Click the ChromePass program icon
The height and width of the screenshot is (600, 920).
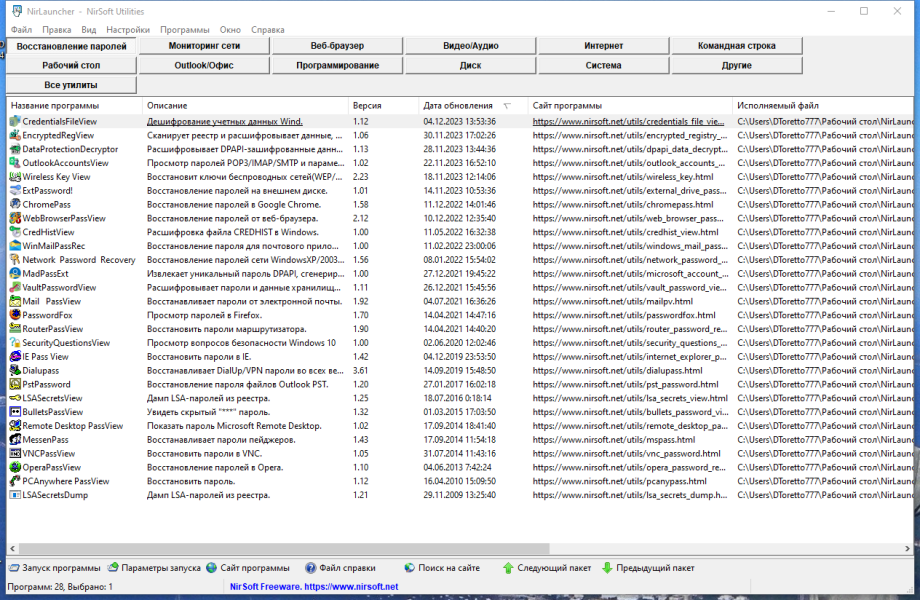(15, 205)
